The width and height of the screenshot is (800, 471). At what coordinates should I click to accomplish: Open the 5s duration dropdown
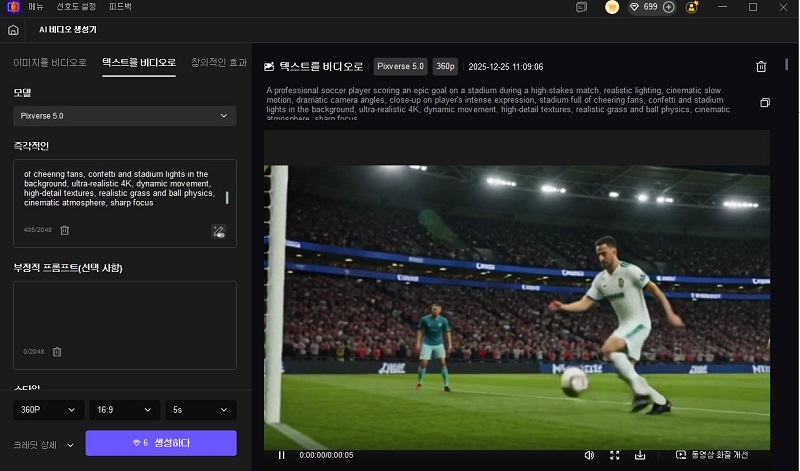[x=201, y=410]
